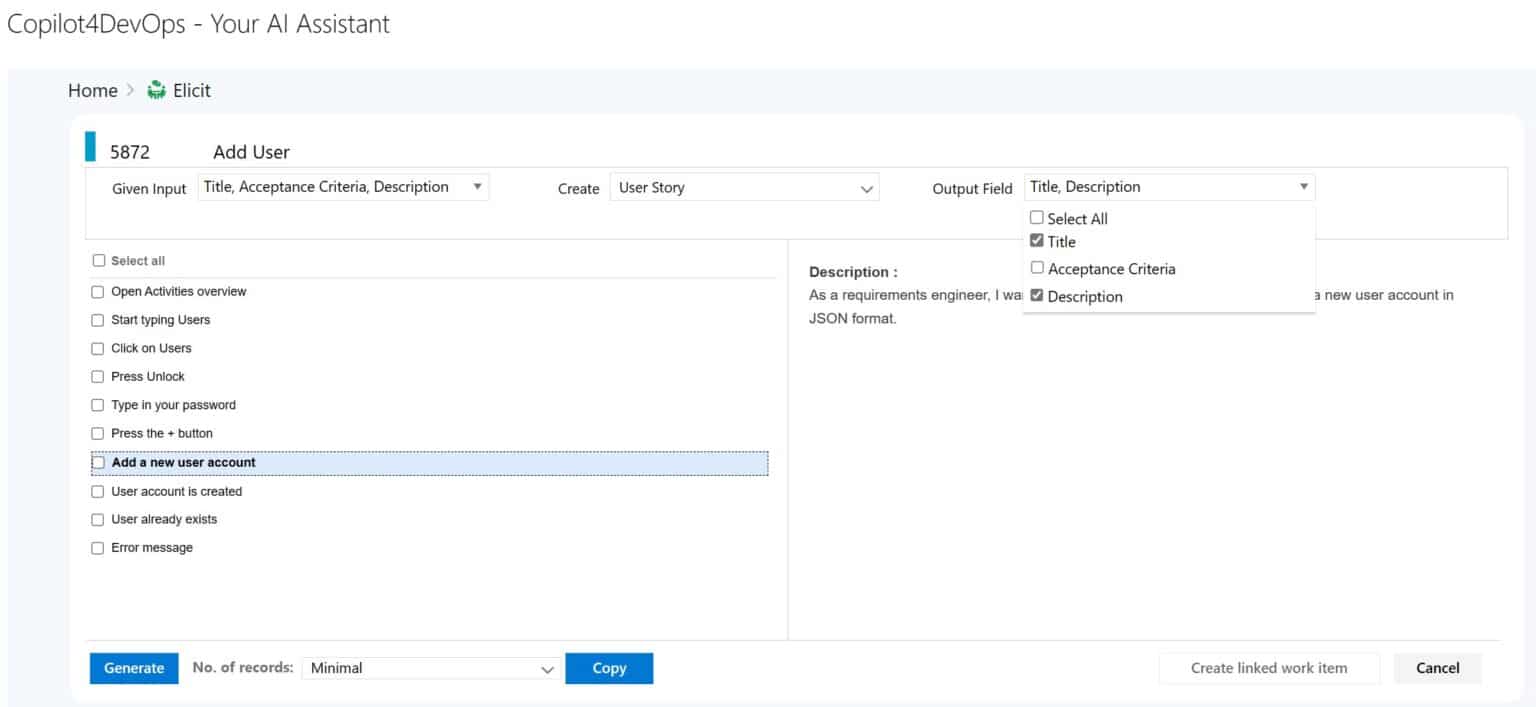This screenshot has width=1536, height=707.
Task: Check the Error message item
Action: (97, 547)
